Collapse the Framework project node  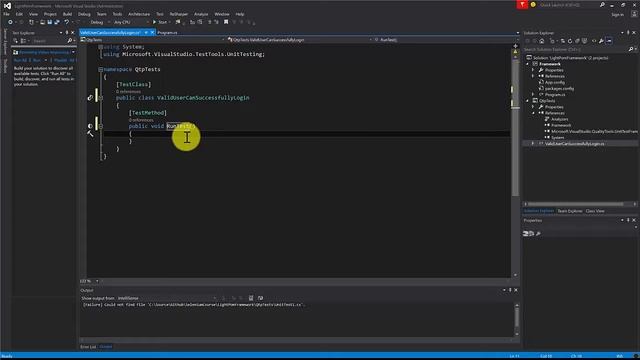527,64
